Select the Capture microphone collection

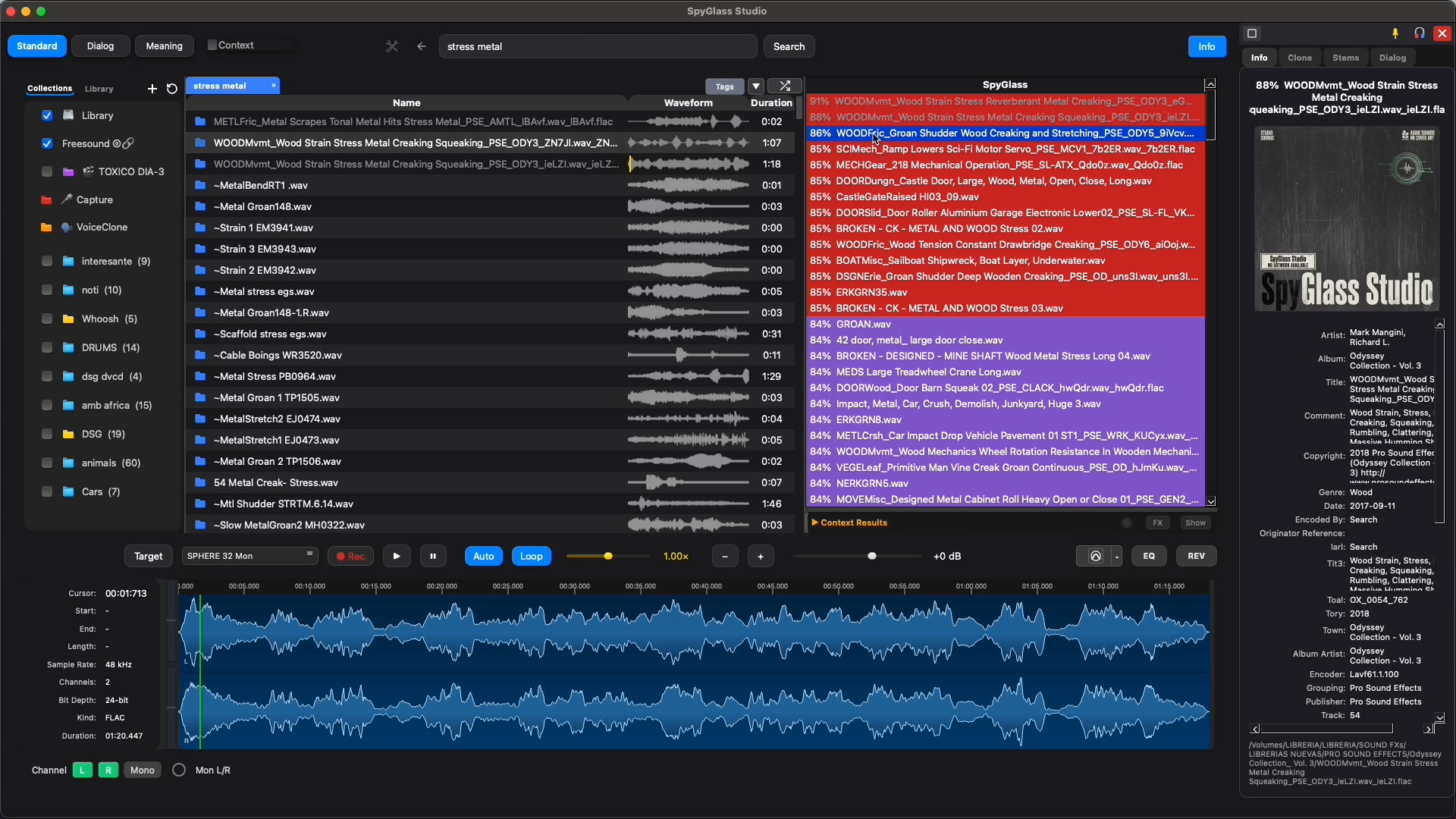click(87, 199)
